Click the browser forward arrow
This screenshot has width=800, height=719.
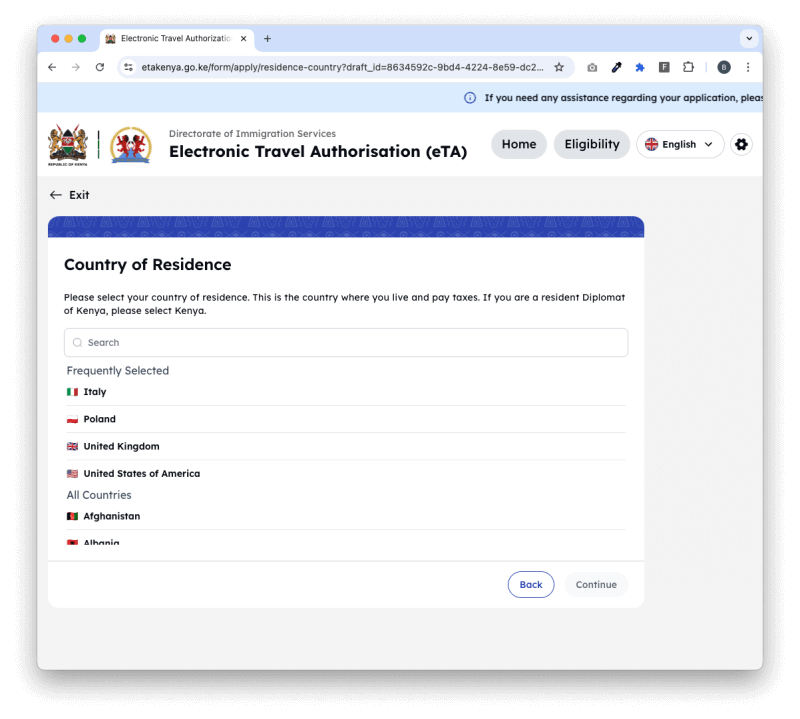click(x=76, y=67)
